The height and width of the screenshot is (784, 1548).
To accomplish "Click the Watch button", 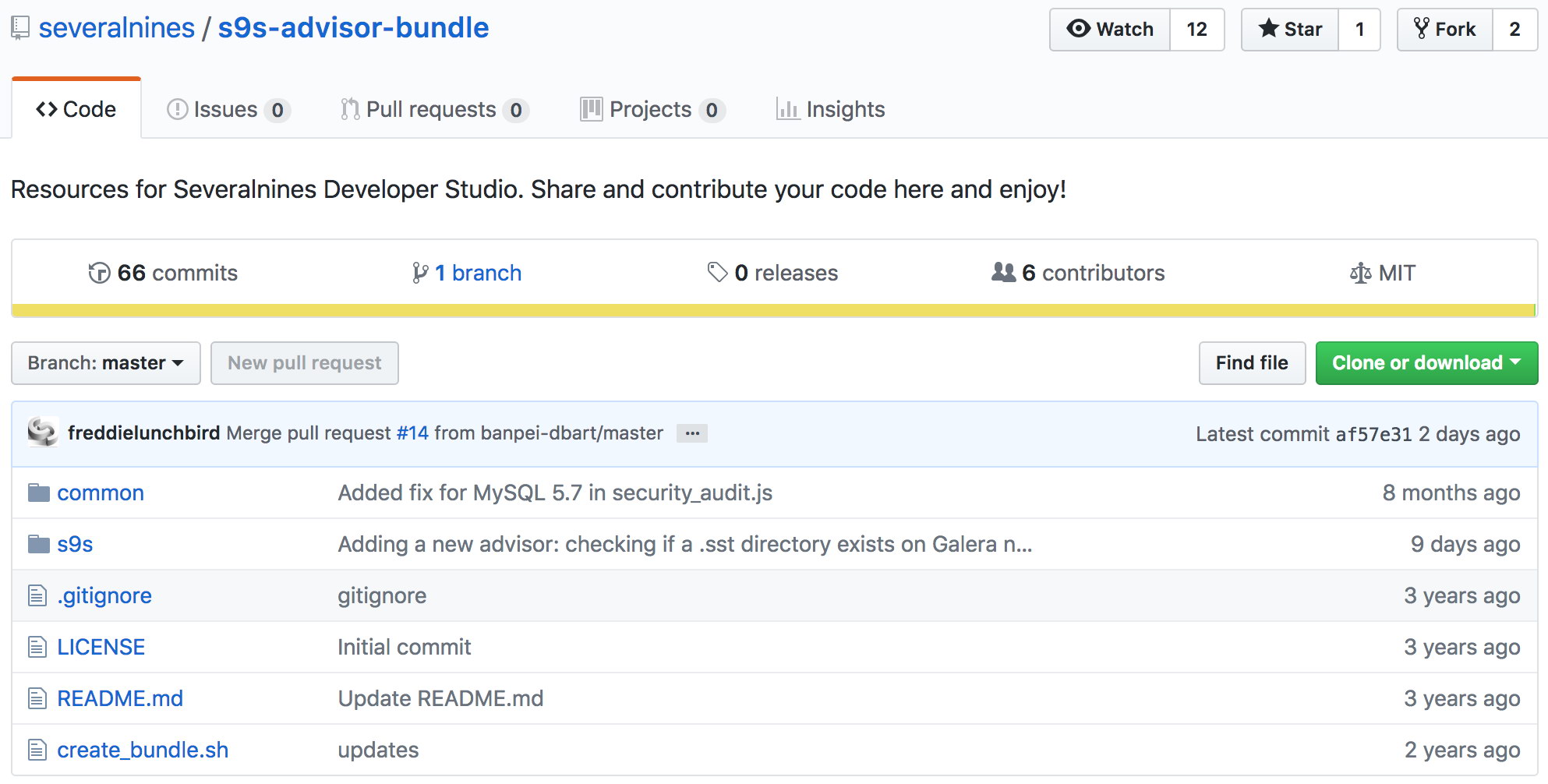I will click(1110, 30).
